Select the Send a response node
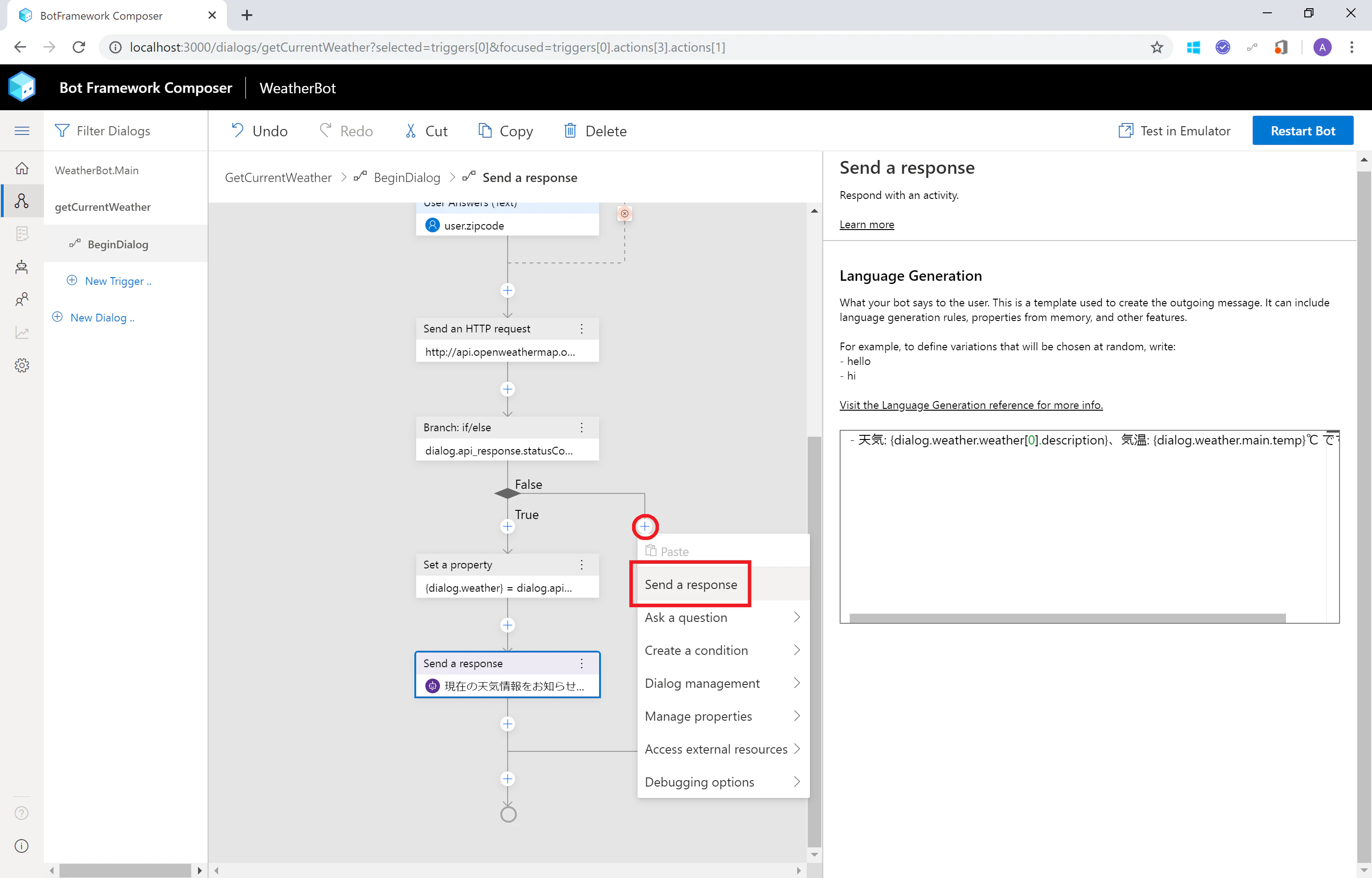 pos(507,675)
